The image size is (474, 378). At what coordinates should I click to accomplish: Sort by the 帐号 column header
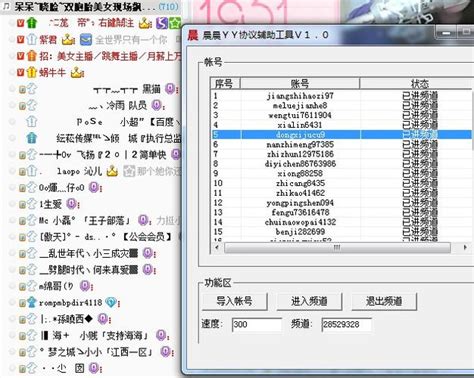[300, 83]
